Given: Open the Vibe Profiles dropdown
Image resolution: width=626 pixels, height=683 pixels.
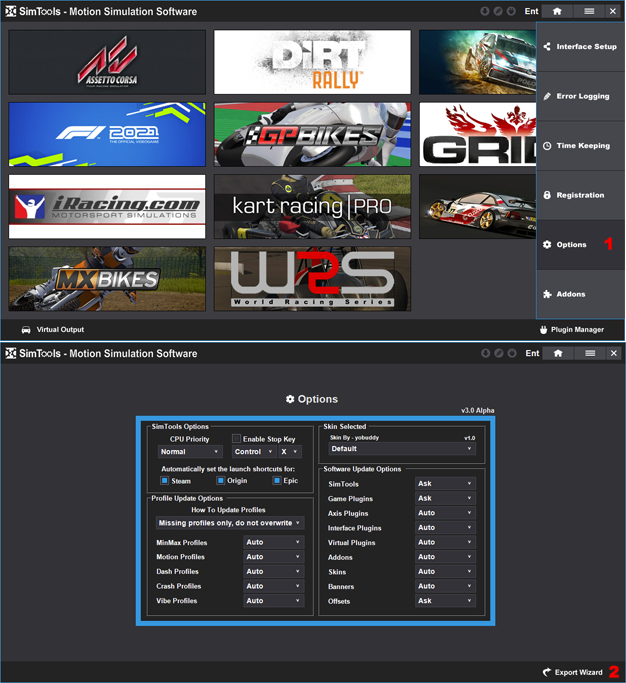Looking at the screenshot, I should pyautogui.click(x=274, y=601).
